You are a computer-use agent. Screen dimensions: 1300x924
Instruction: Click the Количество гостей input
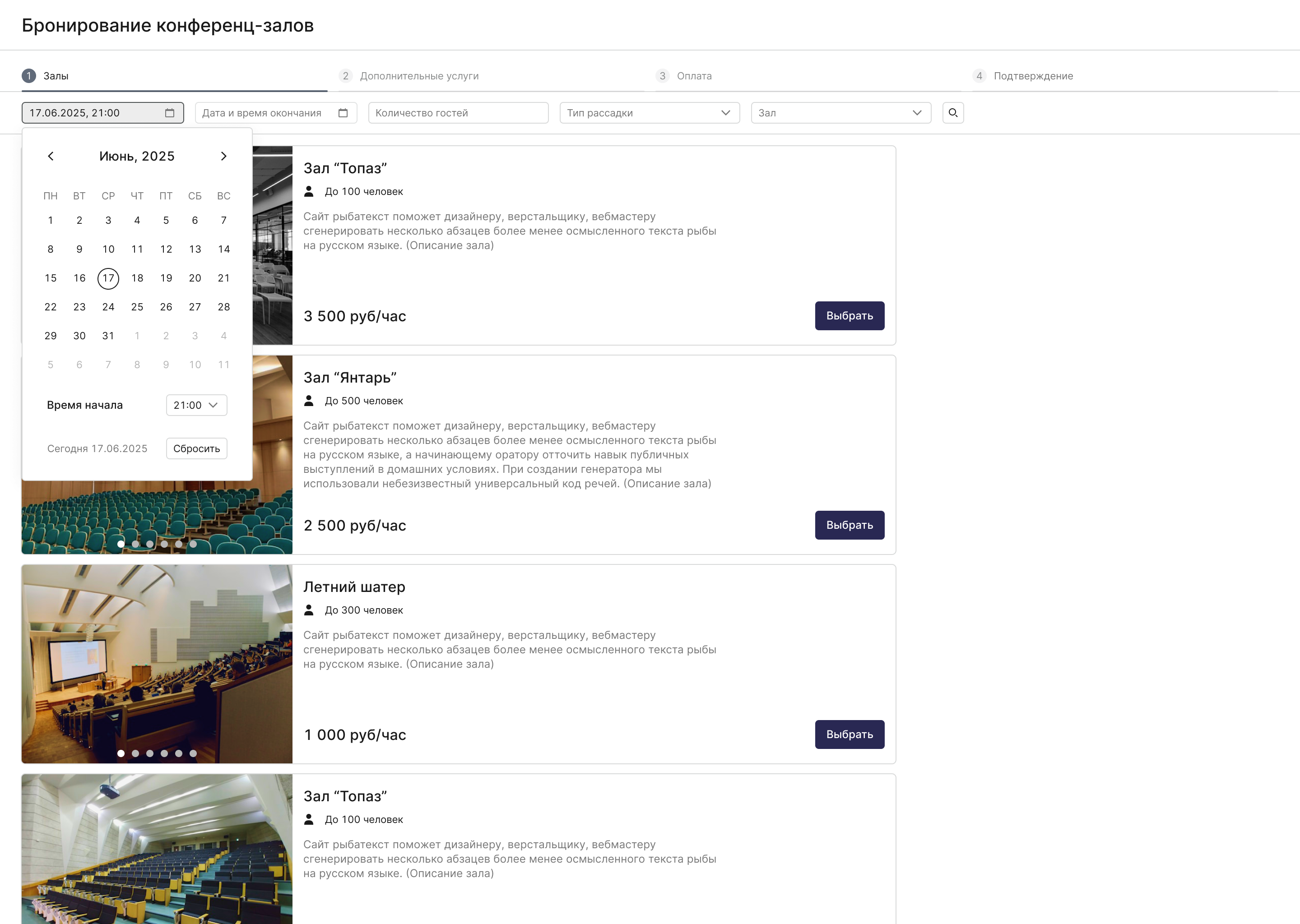(x=458, y=113)
